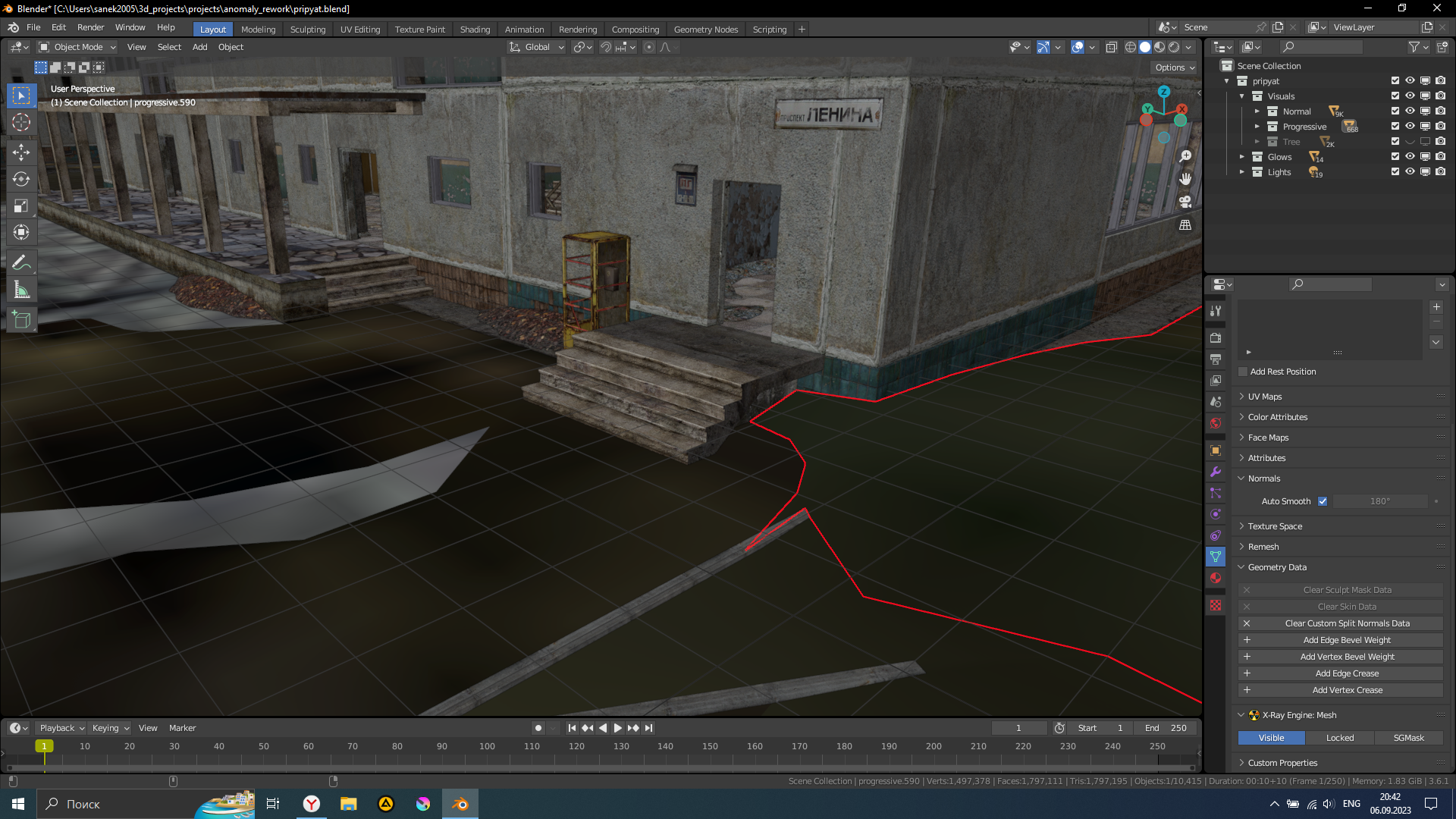Open the Add menu in viewport header
This screenshot has height=819, width=1456.
tap(199, 47)
